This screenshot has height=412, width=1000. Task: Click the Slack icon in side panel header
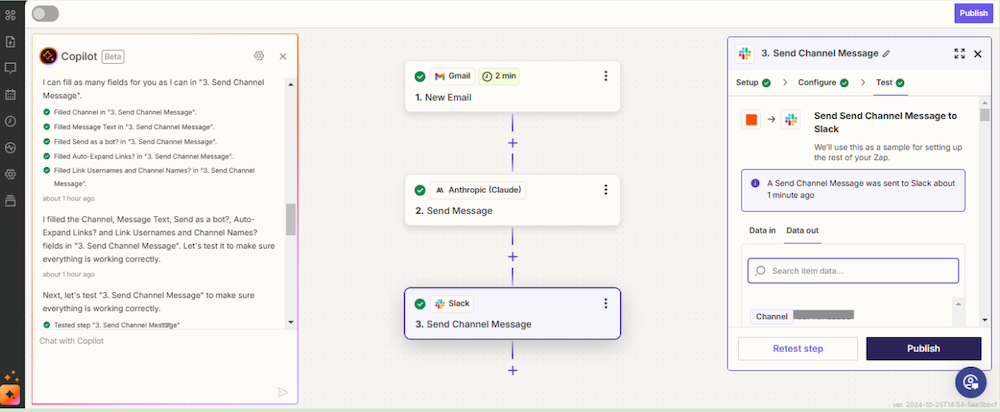(744, 54)
